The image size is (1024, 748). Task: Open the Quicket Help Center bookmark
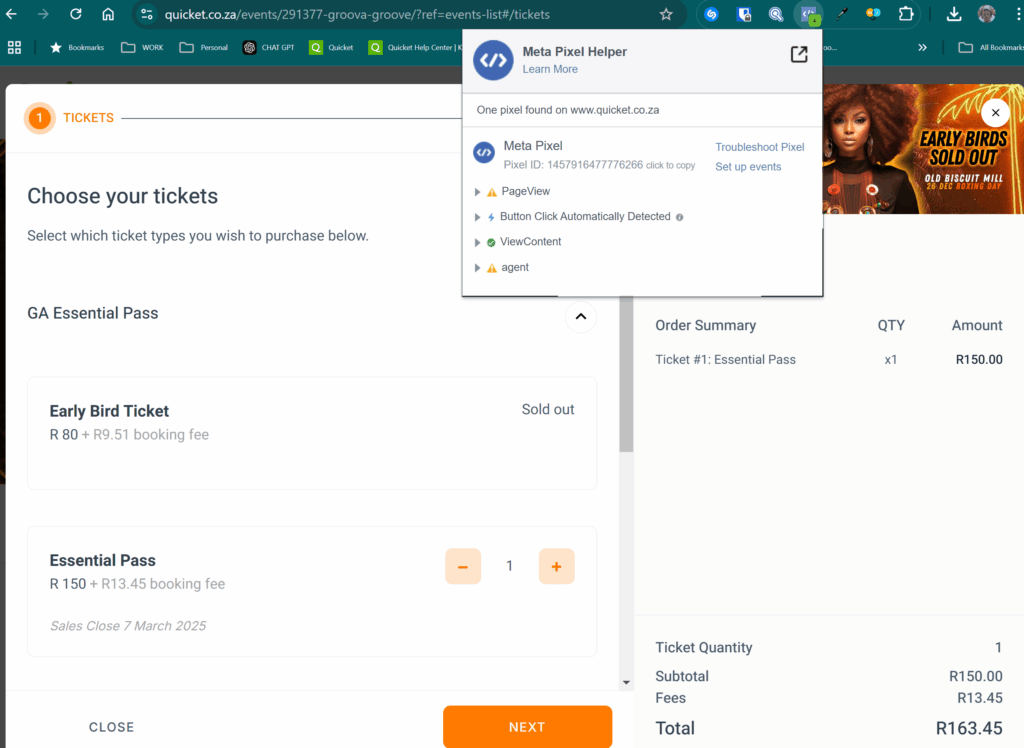pos(414,48)
